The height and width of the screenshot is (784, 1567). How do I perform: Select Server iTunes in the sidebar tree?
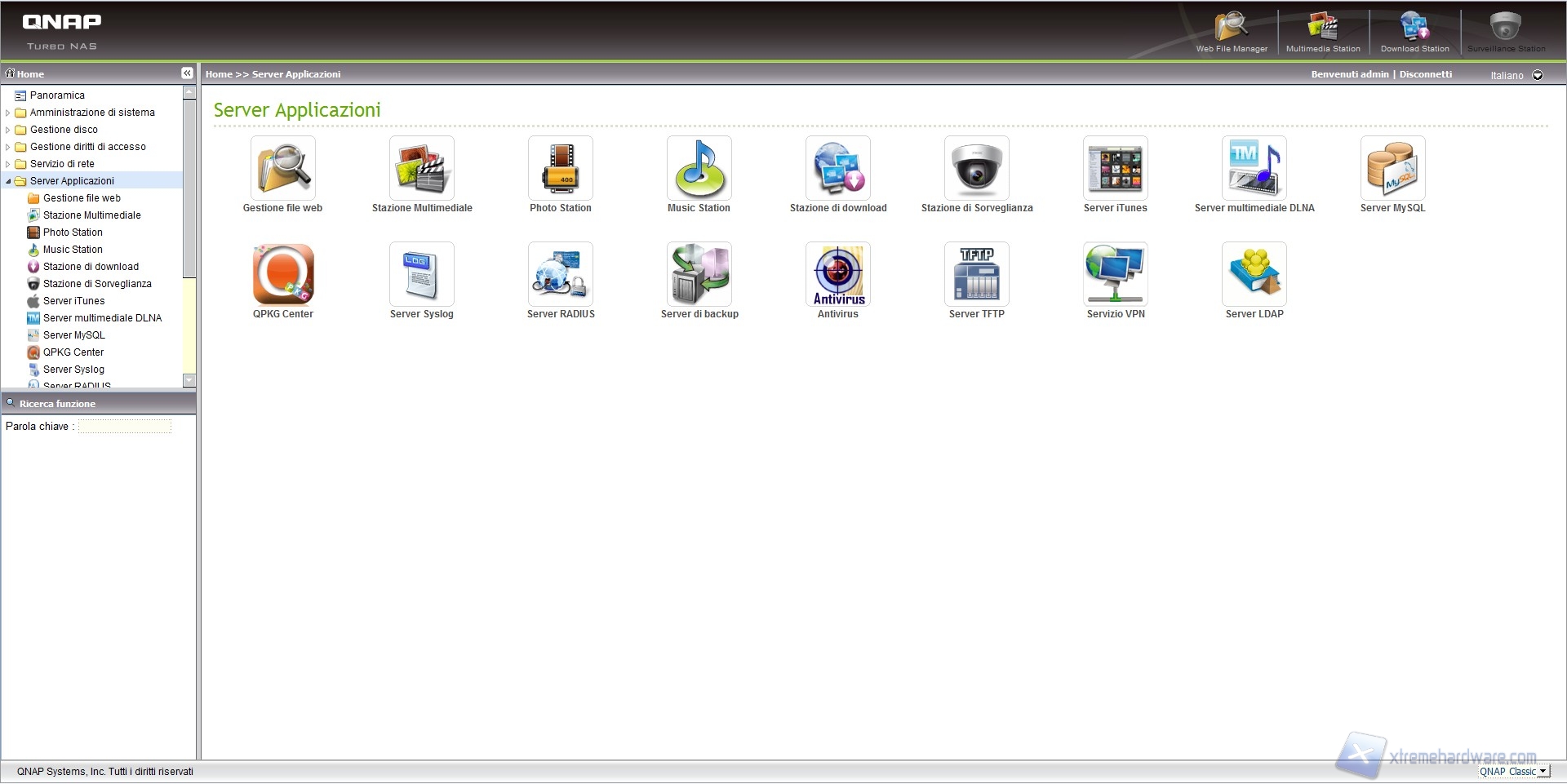73,301
